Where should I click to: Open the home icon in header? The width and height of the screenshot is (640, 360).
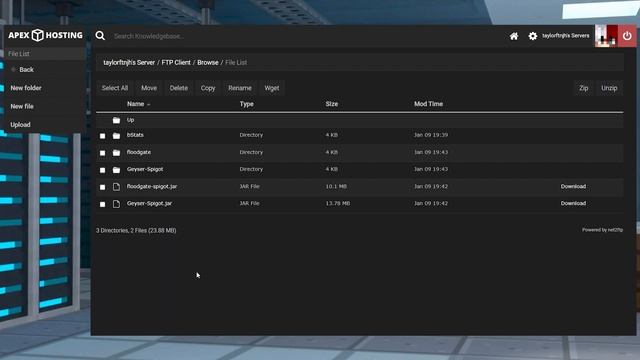514,36
